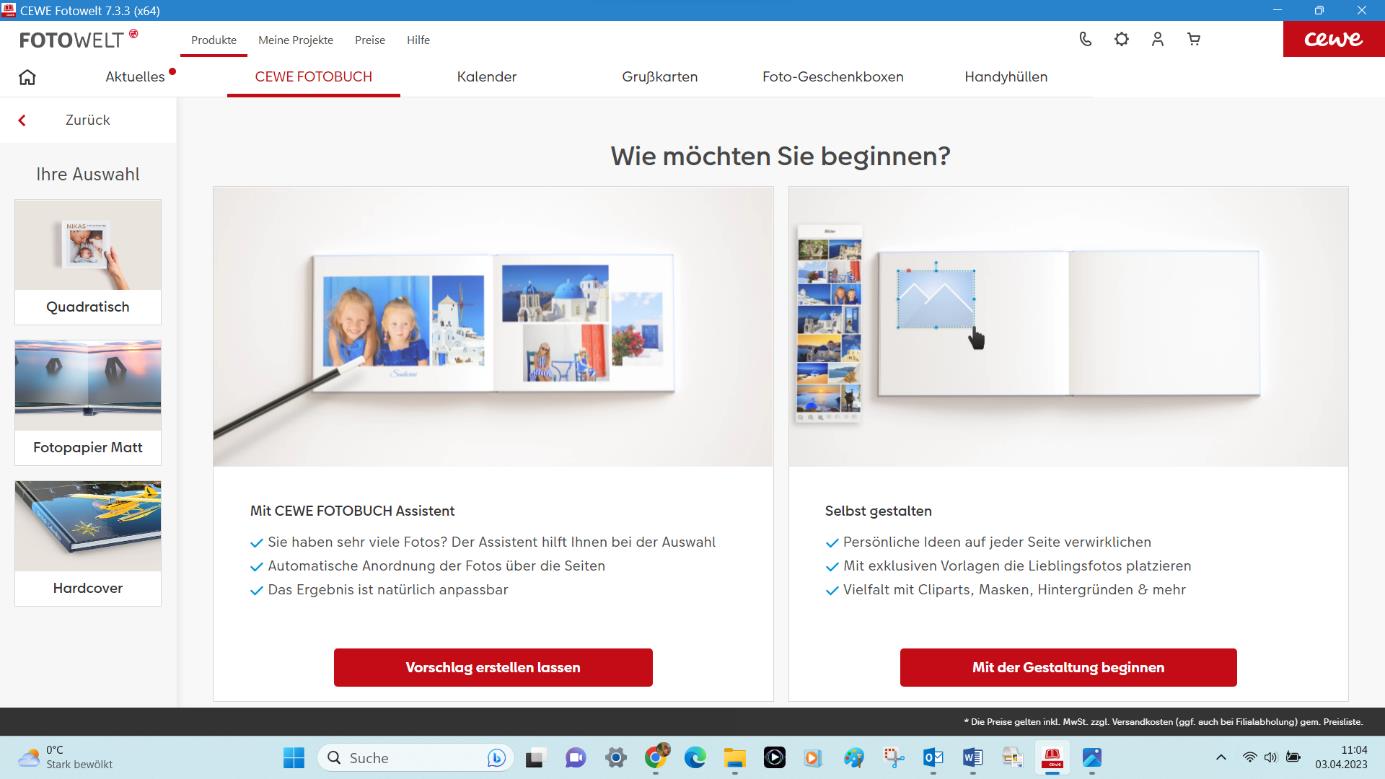Screen dimensions: 1385x779
Task: Click the Das Ergebnis ist natürlich anpassbar text
Action: [x=388, y=590]
